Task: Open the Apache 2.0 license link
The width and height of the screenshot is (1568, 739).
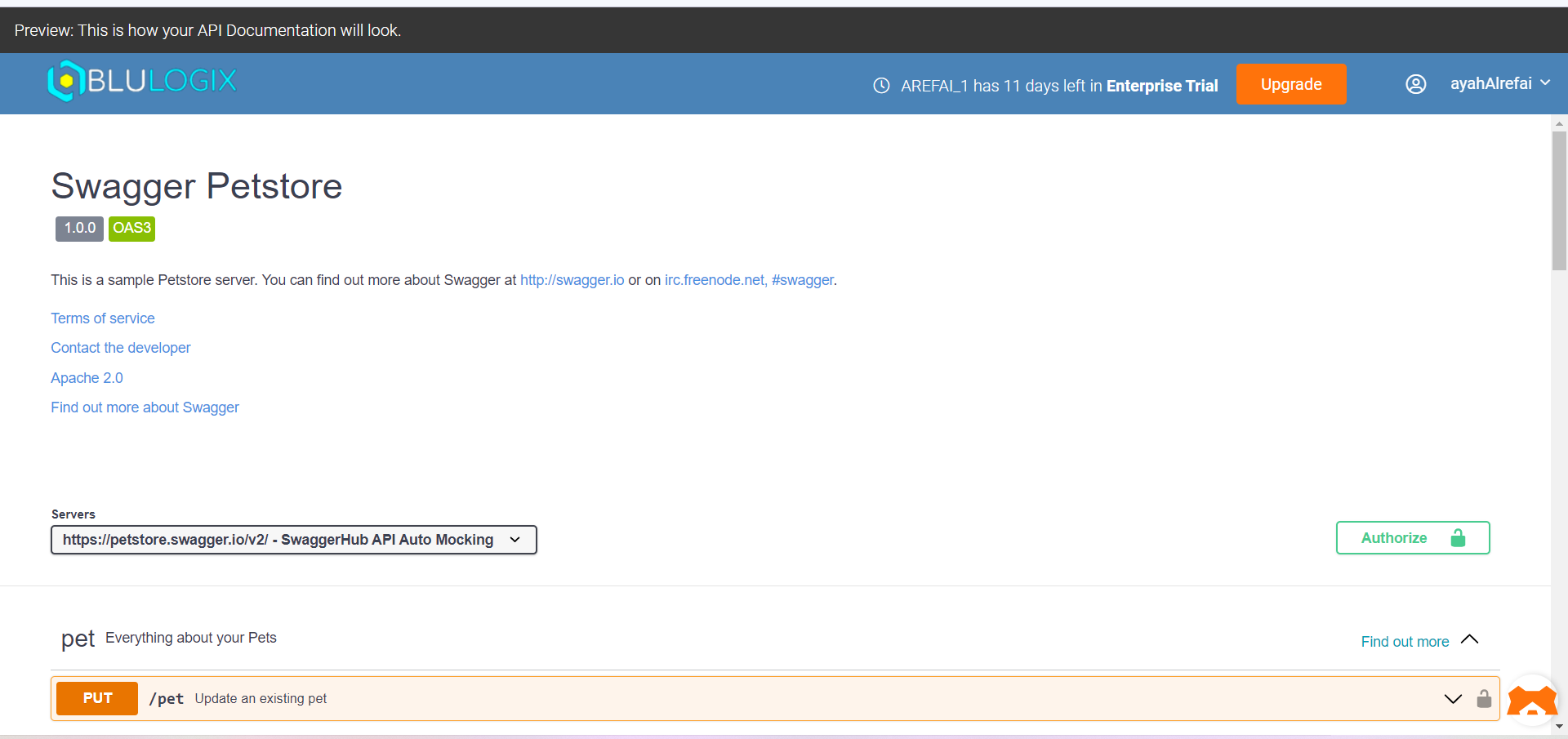Action: [x=87, y=378]
